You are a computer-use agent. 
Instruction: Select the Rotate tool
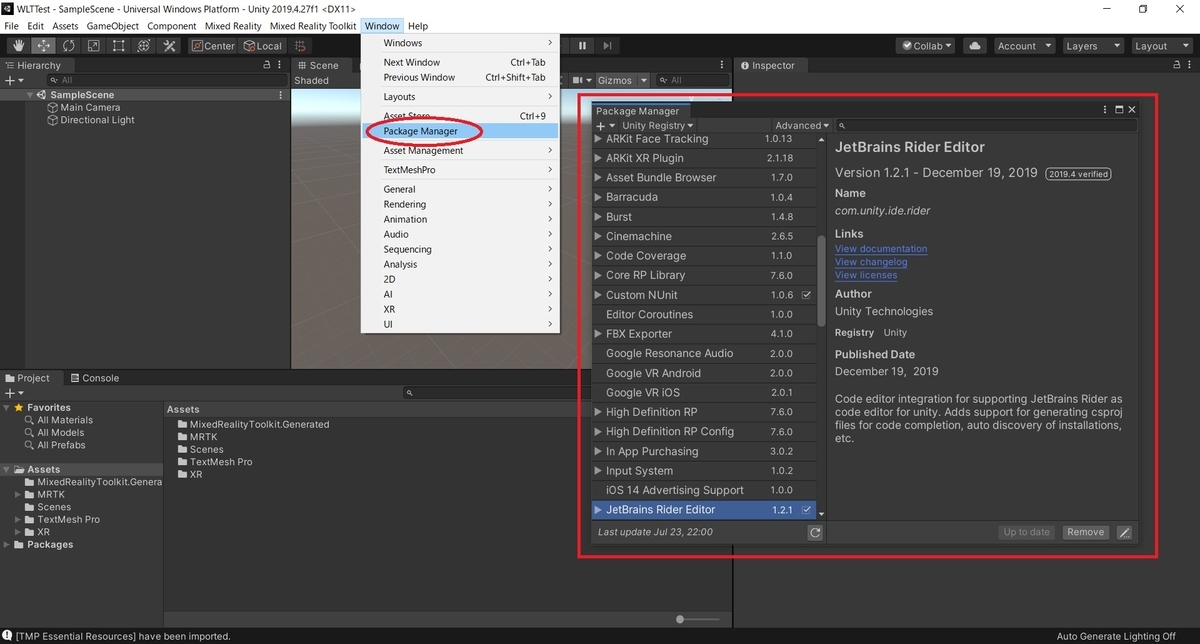click(x=68, y=46)
